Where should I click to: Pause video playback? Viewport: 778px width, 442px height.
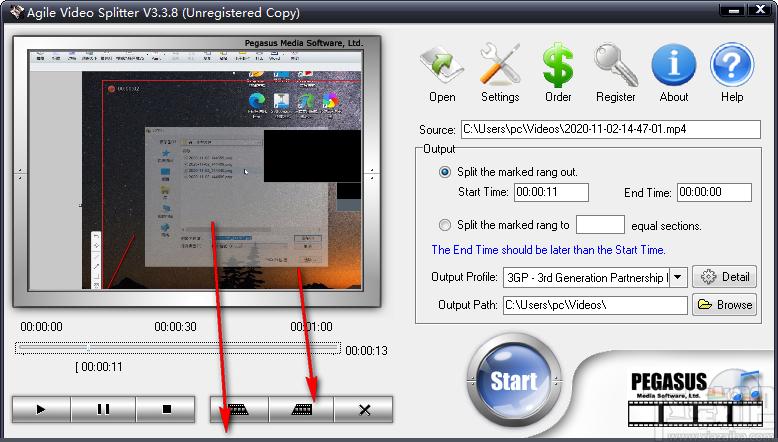pos(103,409)
